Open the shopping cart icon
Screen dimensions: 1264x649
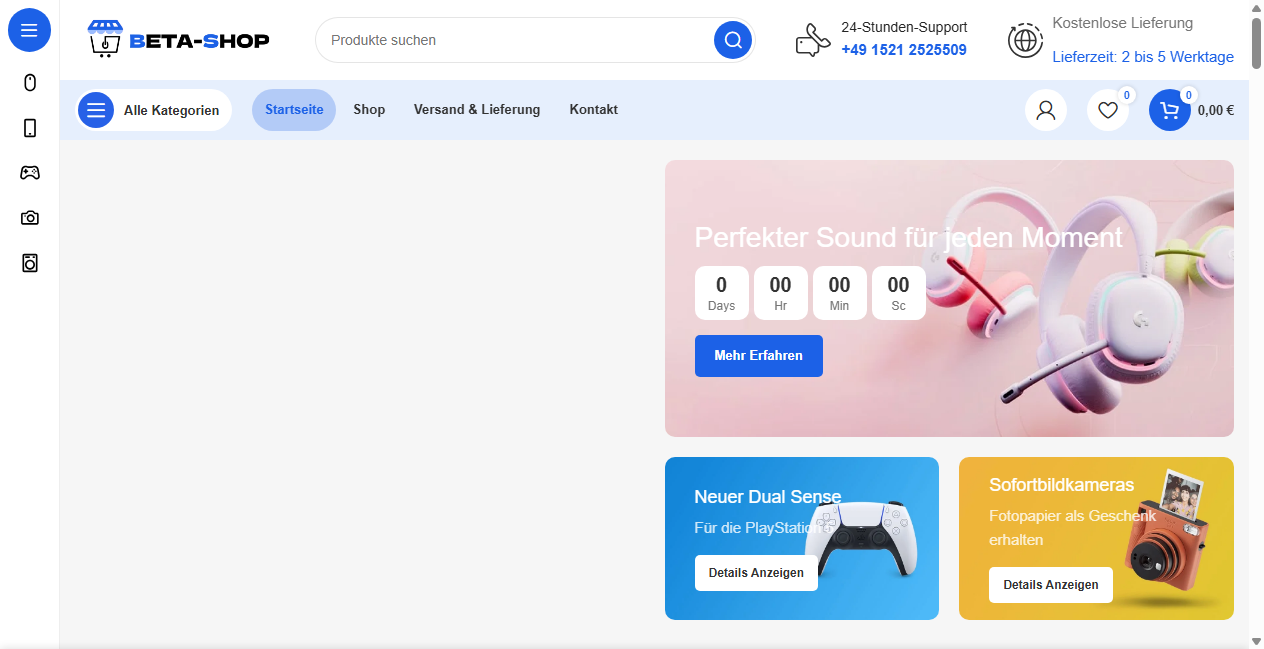(1170, 110)
